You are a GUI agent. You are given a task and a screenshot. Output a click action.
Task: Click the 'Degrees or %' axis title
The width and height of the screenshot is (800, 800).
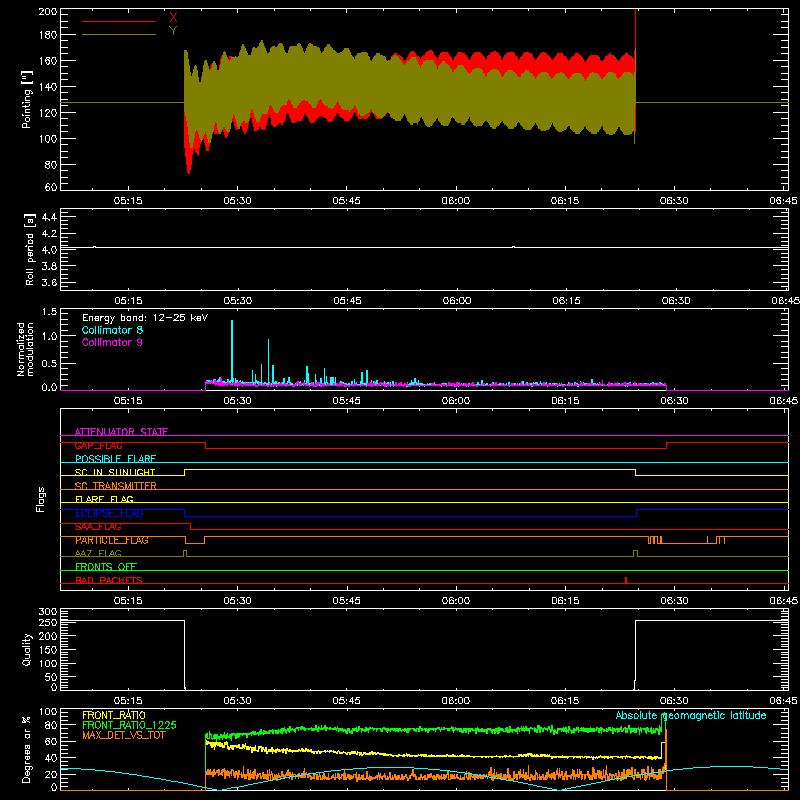click(27, 749)
